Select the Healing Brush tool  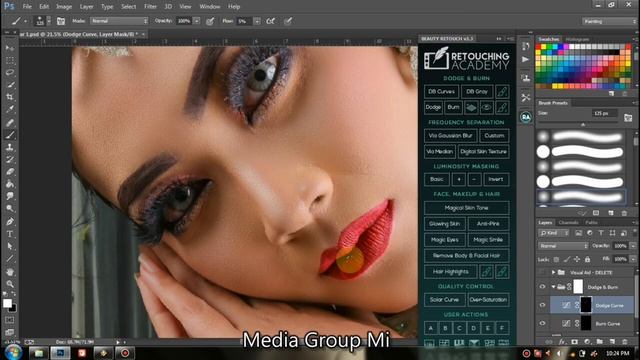point(10,122)
